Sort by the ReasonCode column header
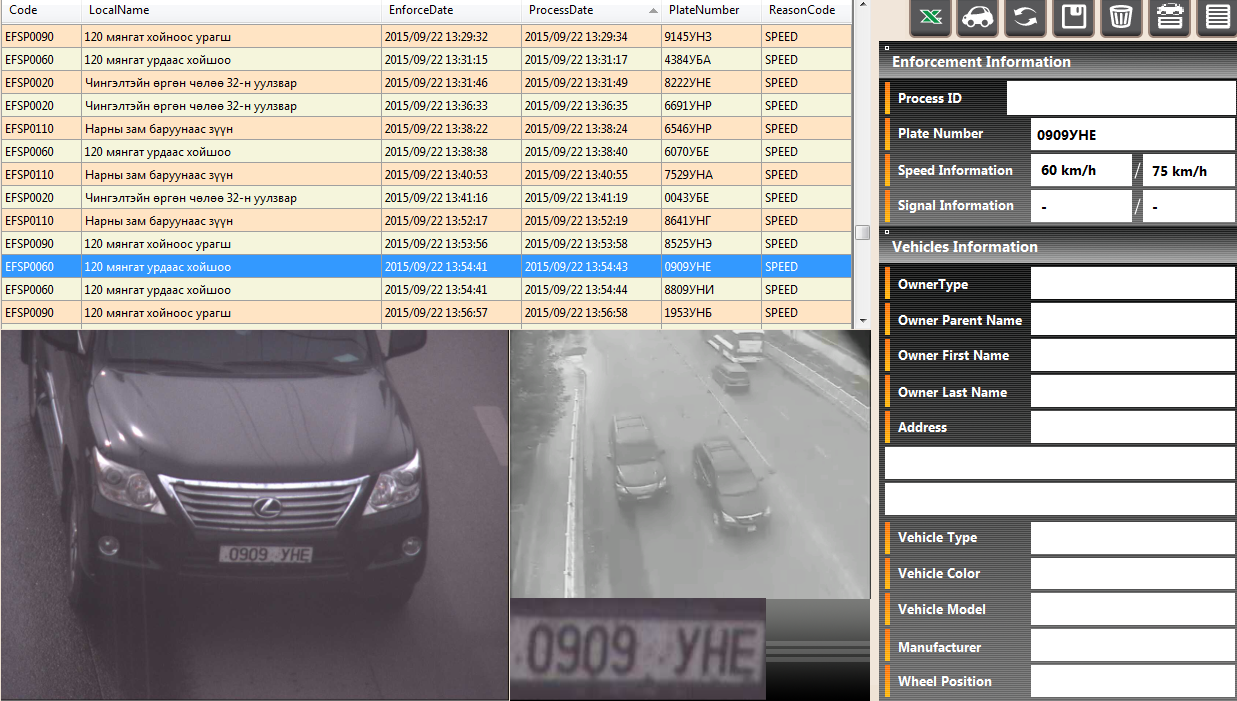 pos(807,10)
